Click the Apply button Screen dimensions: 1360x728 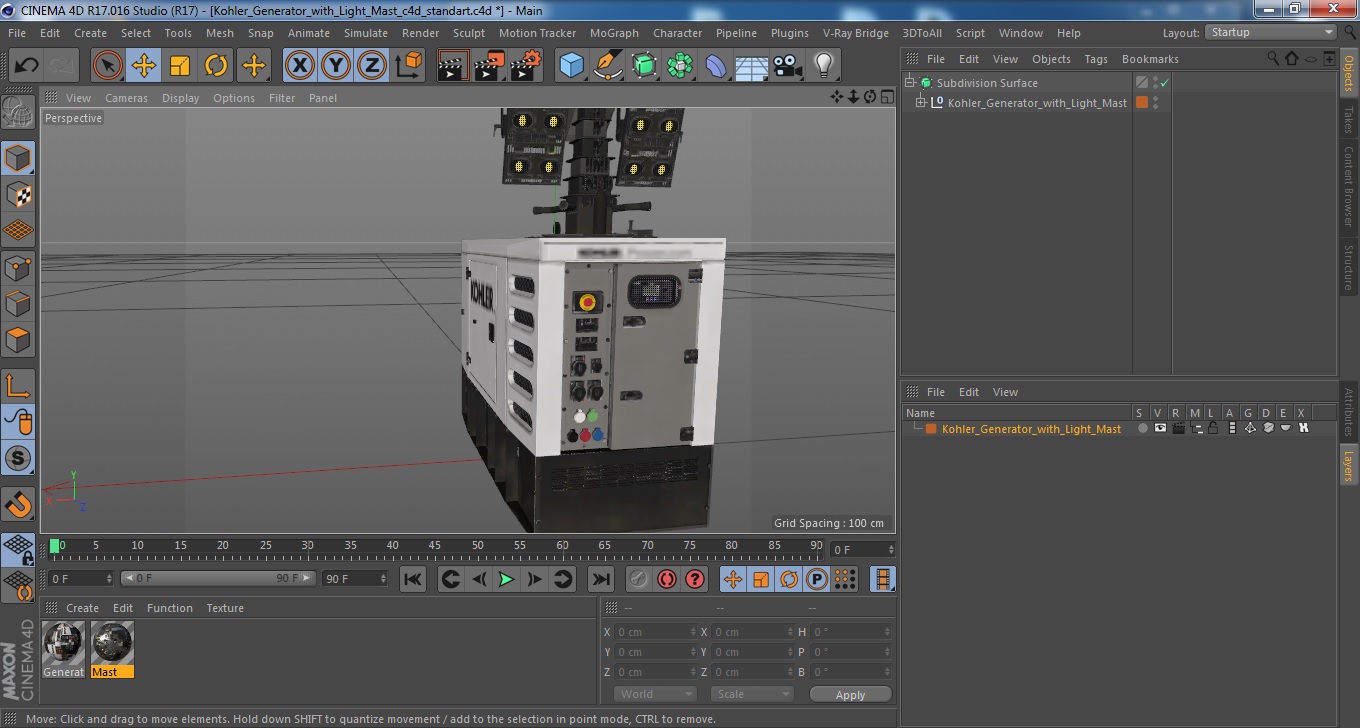coord(850,695)
